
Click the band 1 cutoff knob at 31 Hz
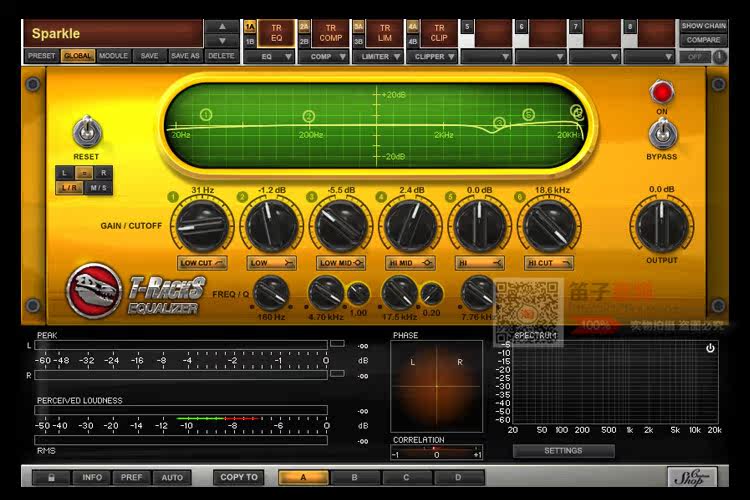pyautogui.click(x=202, y=226)
